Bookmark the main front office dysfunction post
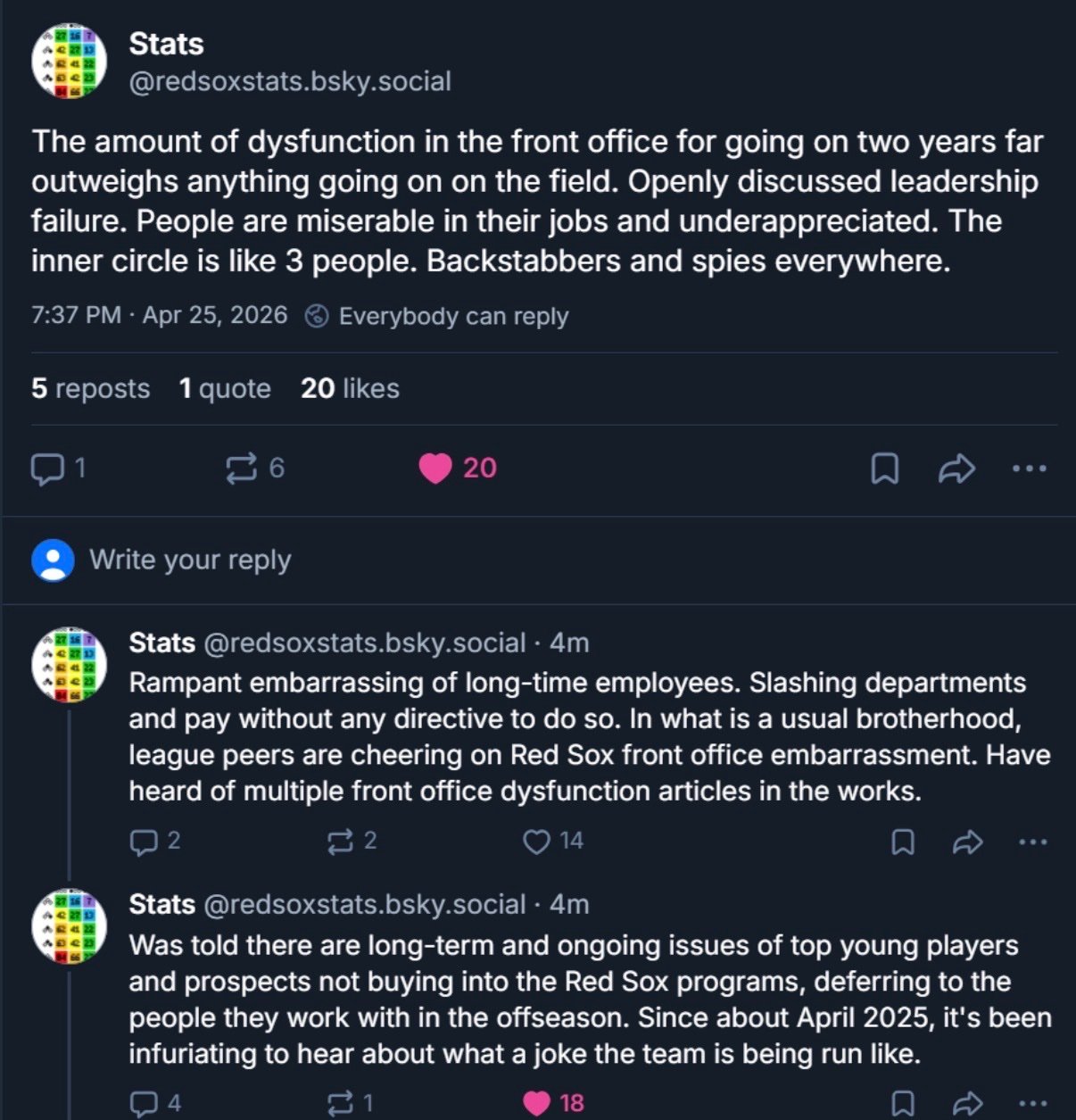This screenshot has width=1076, height=1120. tap(883, 469)
